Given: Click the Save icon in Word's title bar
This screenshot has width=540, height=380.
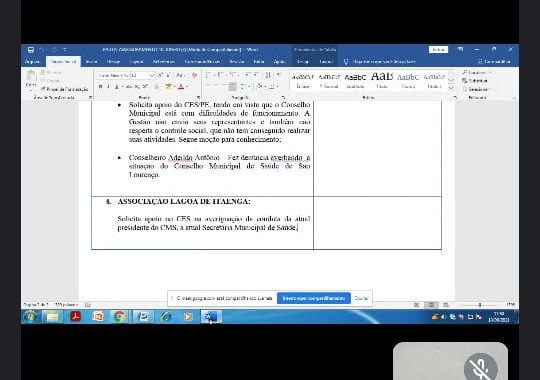Looking at the screenshot, I should pos(31,50).
